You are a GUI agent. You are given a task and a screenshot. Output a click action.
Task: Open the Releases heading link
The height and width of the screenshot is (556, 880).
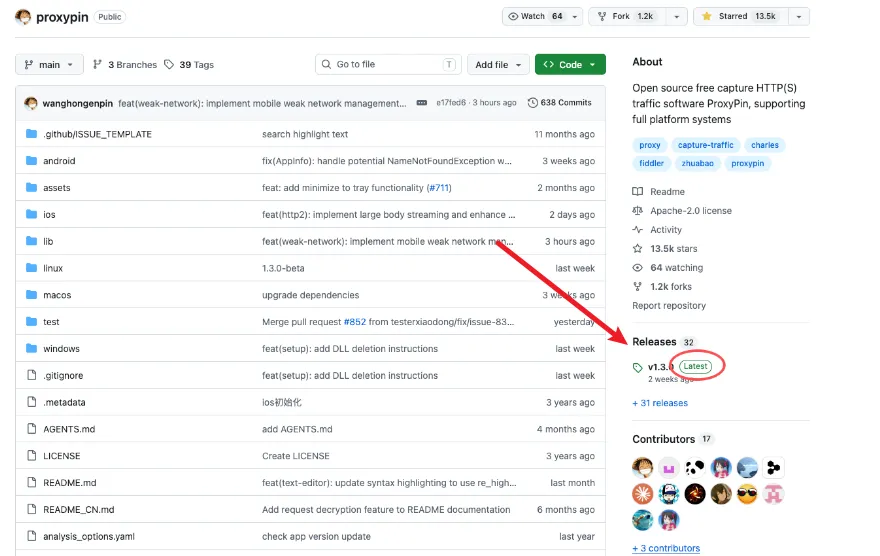tap(654, 342)
